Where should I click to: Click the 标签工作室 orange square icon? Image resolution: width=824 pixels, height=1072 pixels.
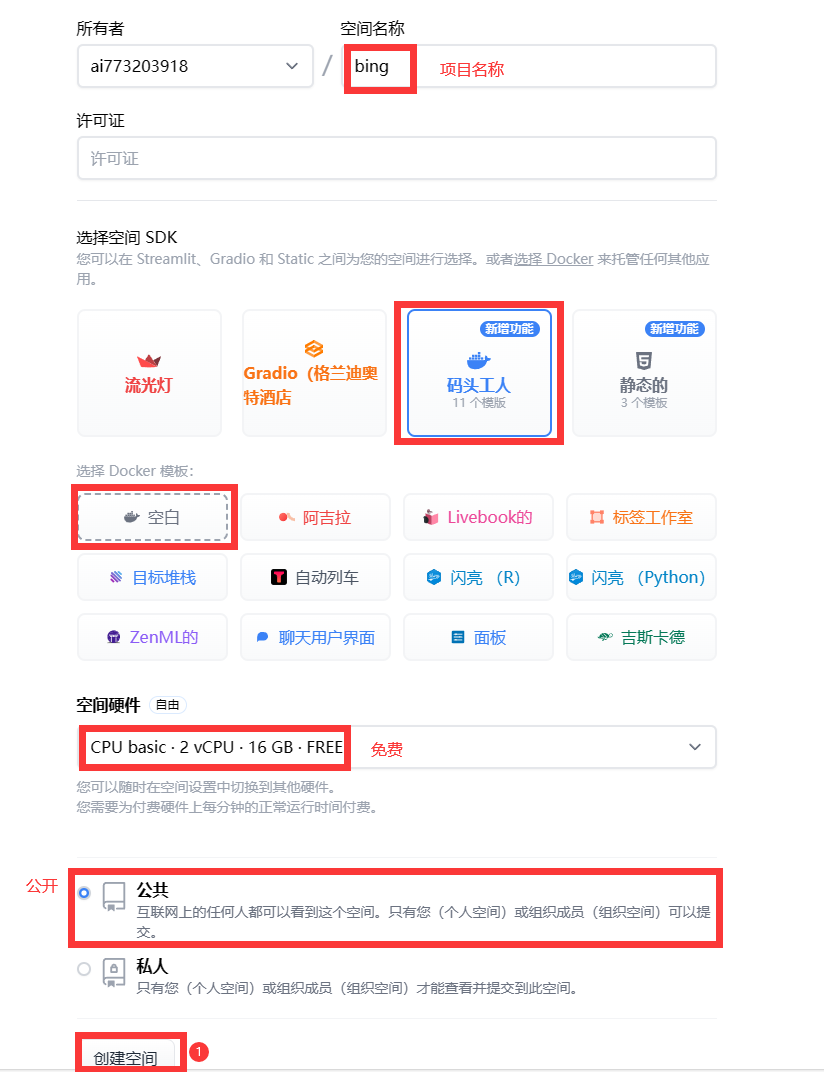tap(597, 517)
